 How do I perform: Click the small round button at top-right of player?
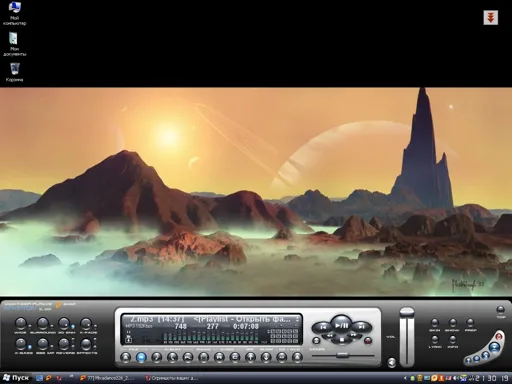click(500, 310)
